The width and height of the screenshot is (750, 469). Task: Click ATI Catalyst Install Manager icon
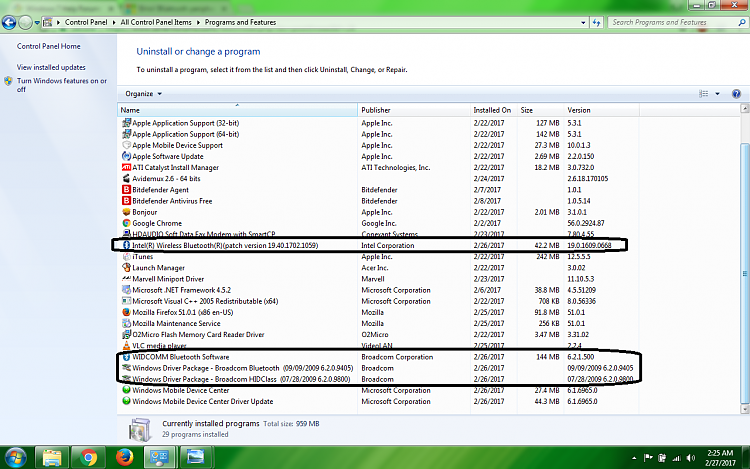click(x=126, y=167)
